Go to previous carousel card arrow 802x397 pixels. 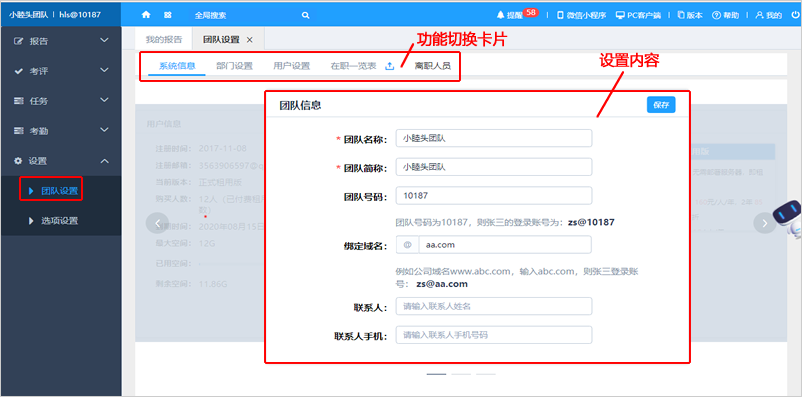pyautogui.click(x=158, y=223)
